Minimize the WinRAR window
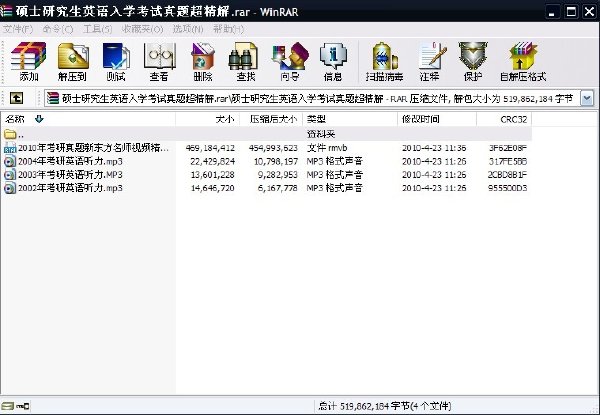This screenshot has width=600, height=415. pos(552,12)
